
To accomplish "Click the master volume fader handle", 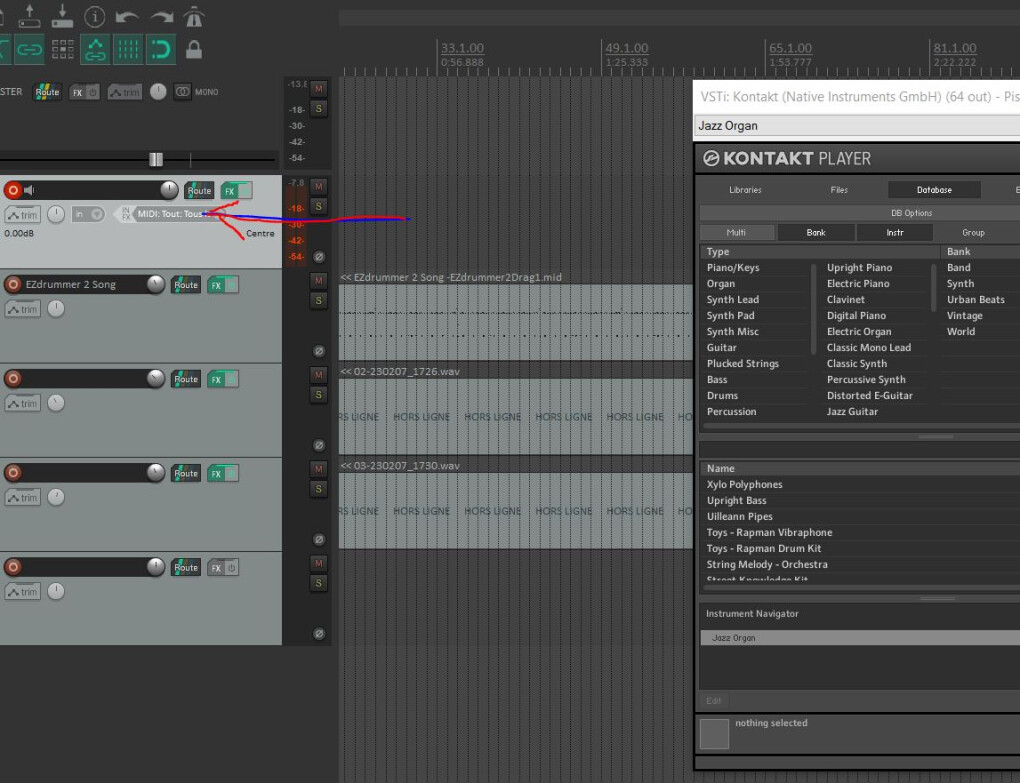I will click(x=156, y=159).
